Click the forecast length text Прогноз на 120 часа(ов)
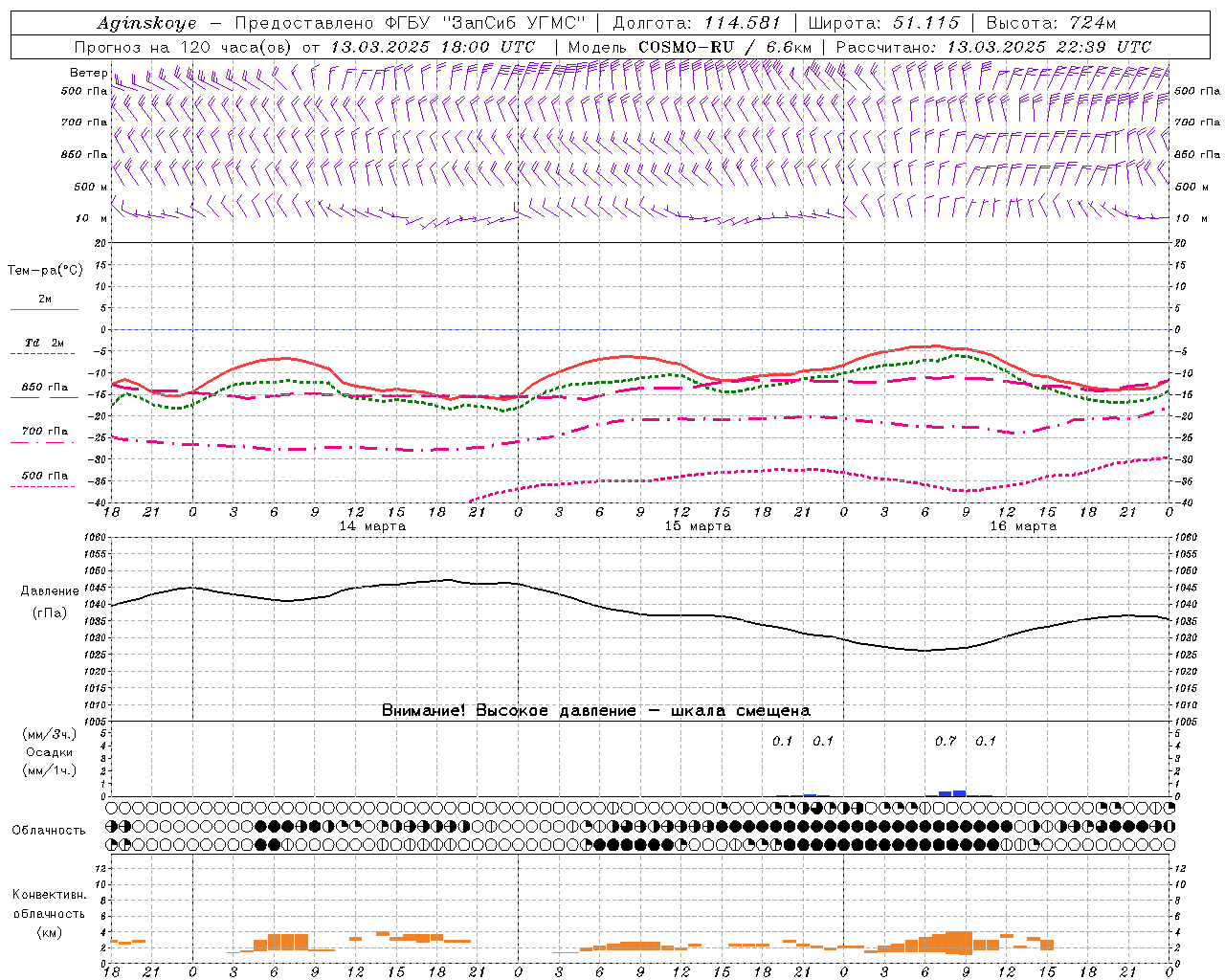The image size is (1225, 980). tap(182, 47)
